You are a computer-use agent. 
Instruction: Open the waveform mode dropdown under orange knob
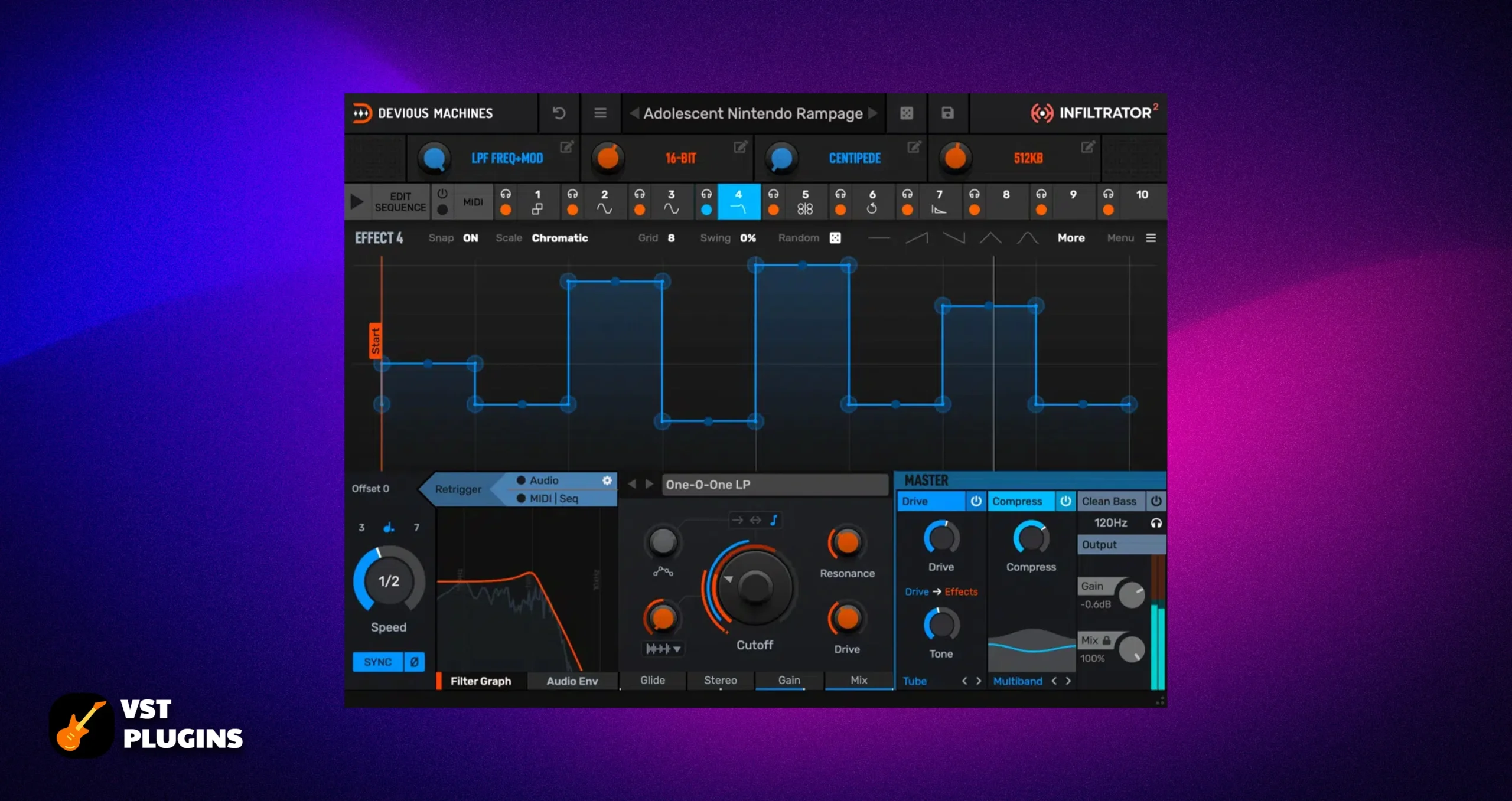click(663, 649)
